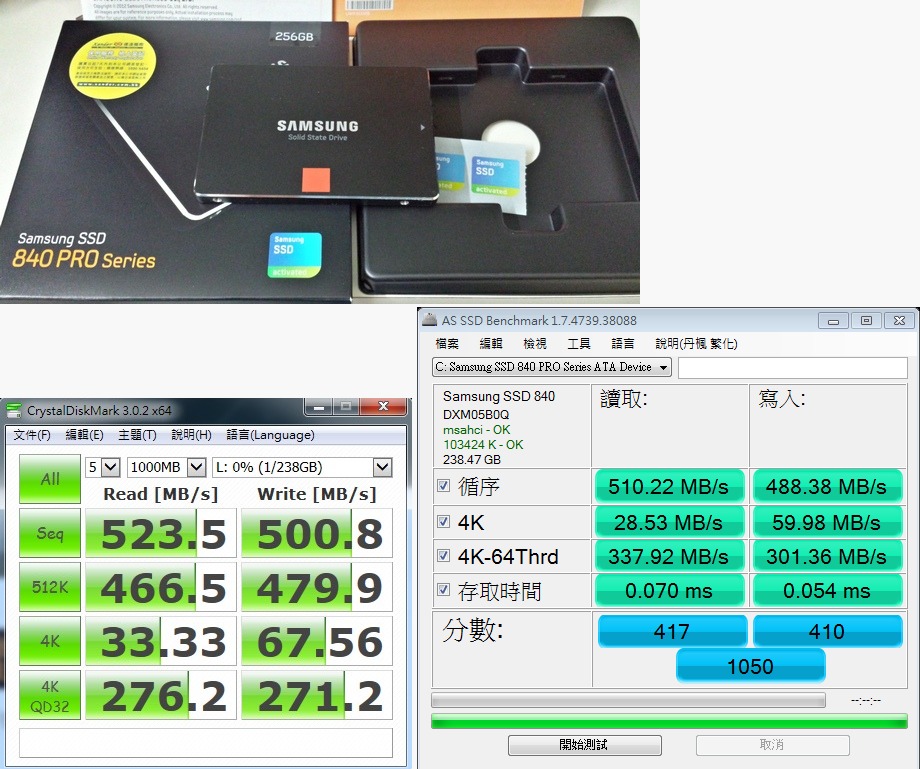The height and width of the screenshot is (769, 920).
Task: Click the 取消 cancel button
Action: click(772, 745)
